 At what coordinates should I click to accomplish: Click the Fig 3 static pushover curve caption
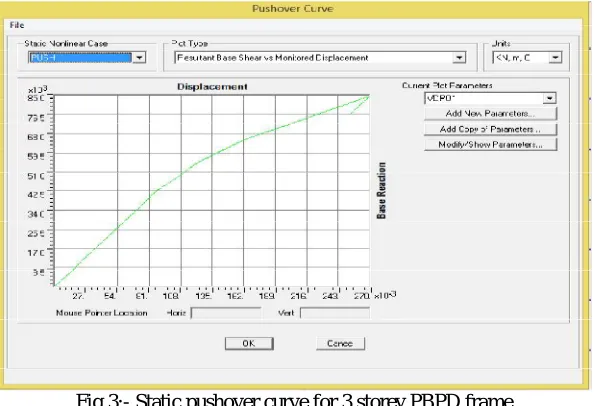pos(295,400)
